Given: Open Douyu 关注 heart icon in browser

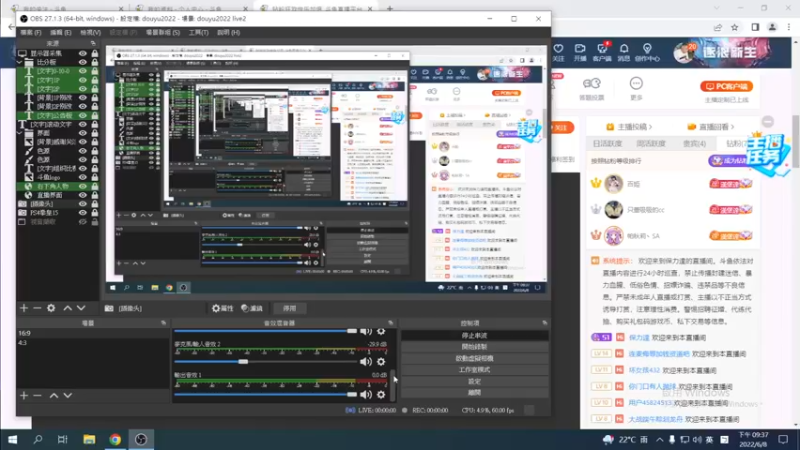Looking at the screenshot, I should 559,48.
